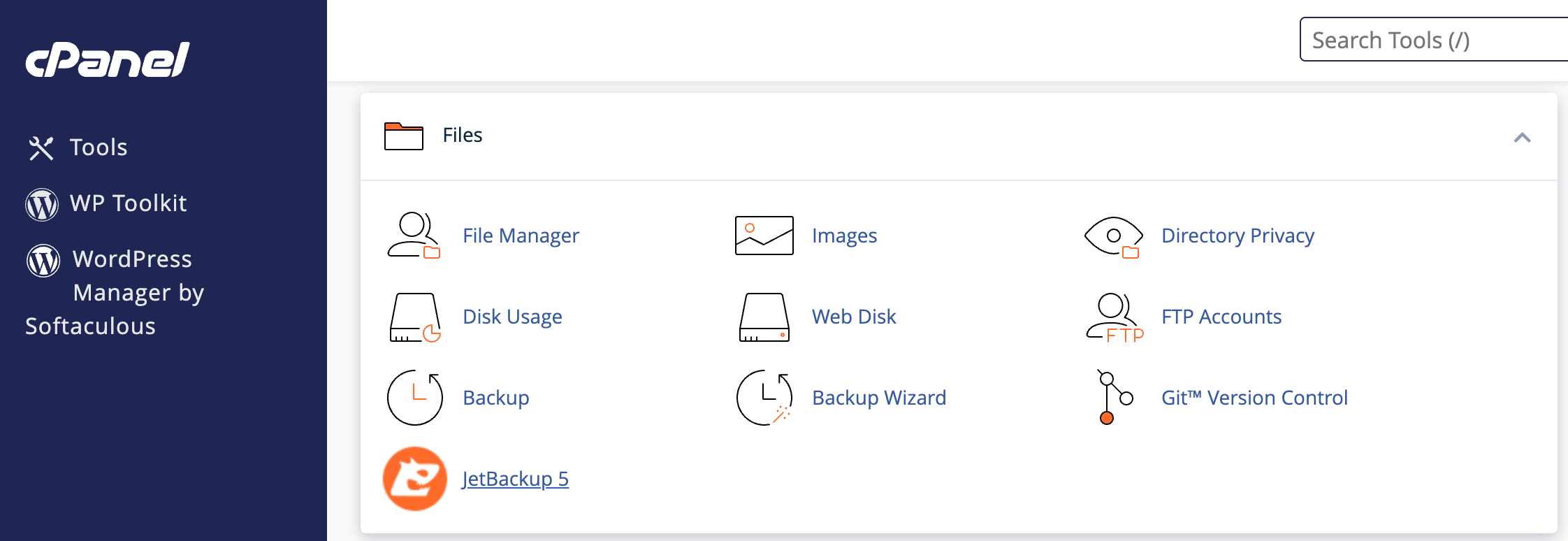Image resolution: width=1568 pixels, height=541 pixels.
Task: Click the Backup clock icon
Action: 414,398
